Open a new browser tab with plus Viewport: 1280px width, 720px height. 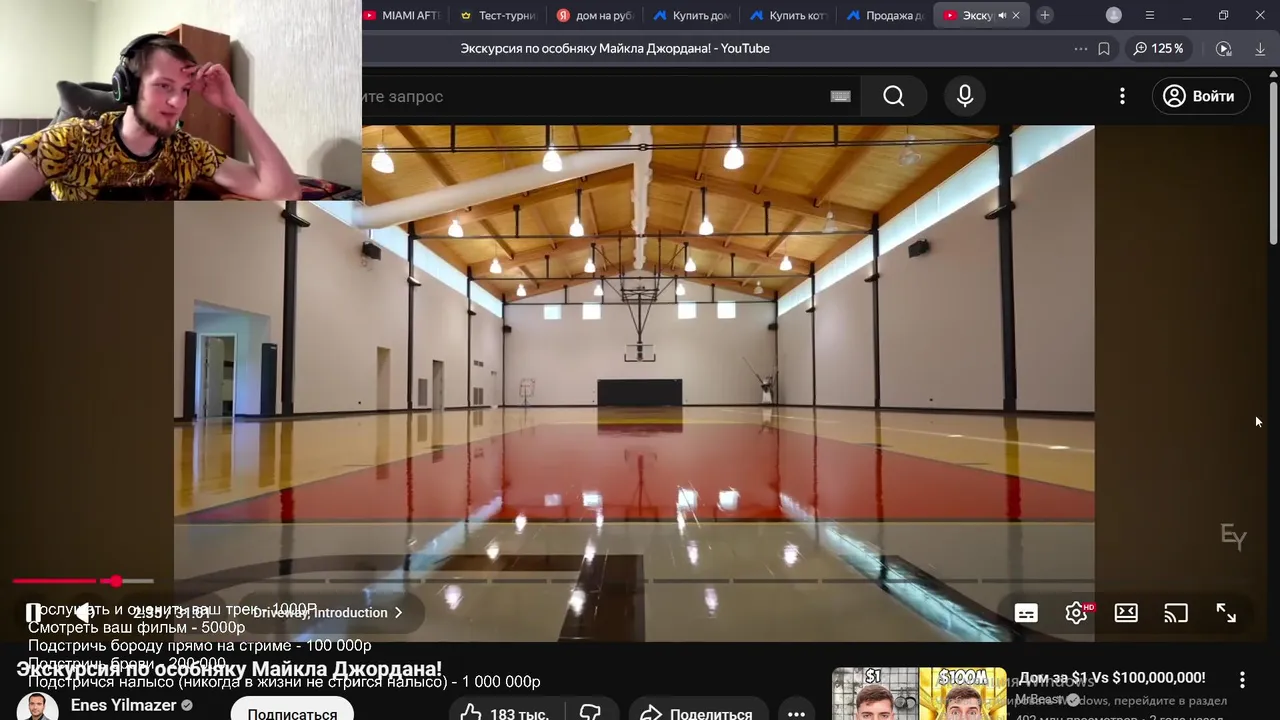tap(1045, 15)
